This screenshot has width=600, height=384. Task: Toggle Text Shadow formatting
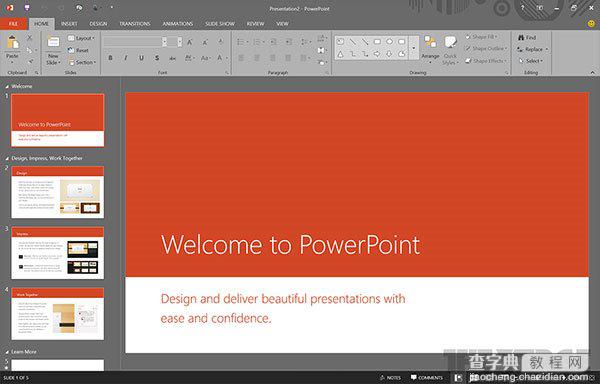point(157,58)
